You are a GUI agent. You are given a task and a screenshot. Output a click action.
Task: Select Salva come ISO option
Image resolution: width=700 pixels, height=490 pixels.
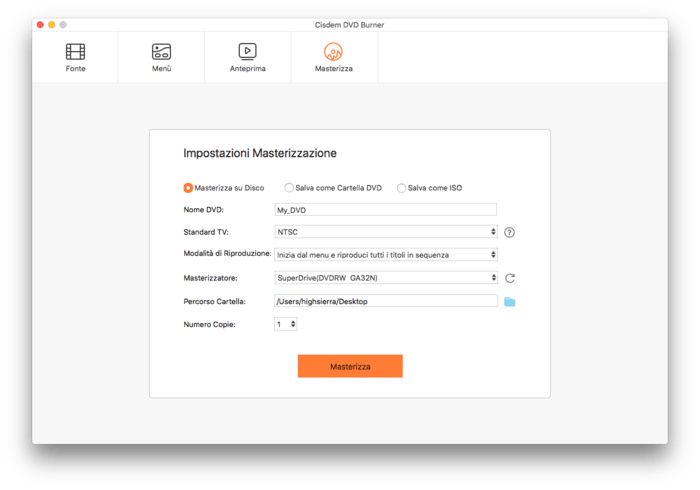tap(402, 187)
